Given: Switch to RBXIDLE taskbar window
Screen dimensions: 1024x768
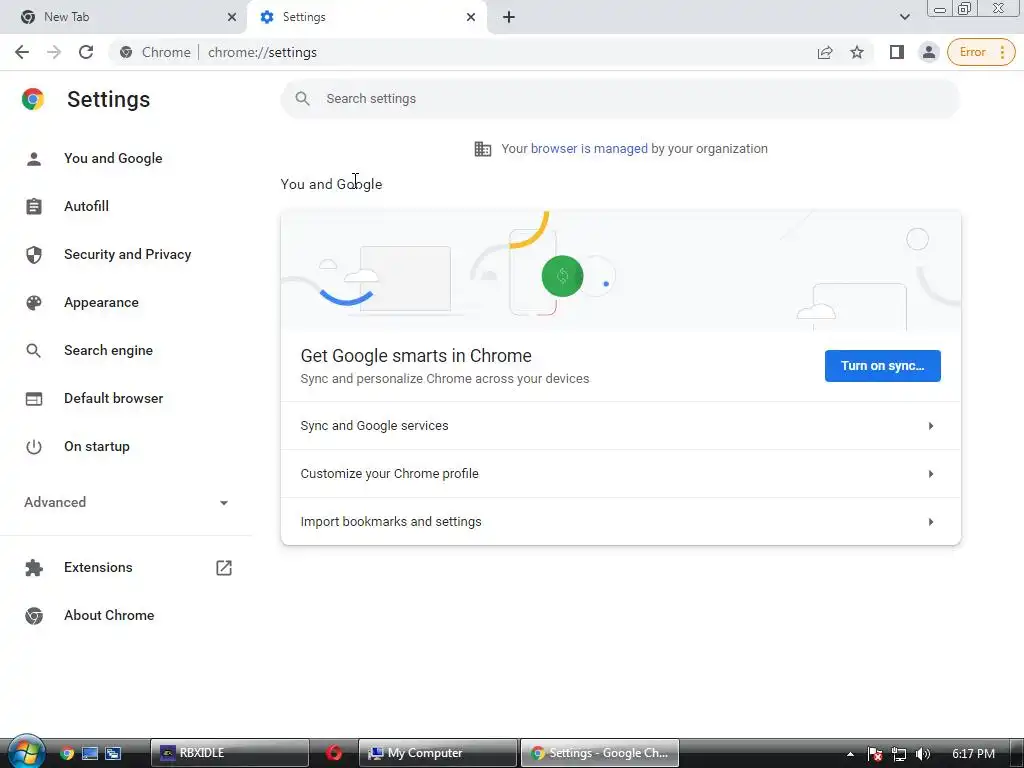Looking at the screenshot, I should point(229,753).
